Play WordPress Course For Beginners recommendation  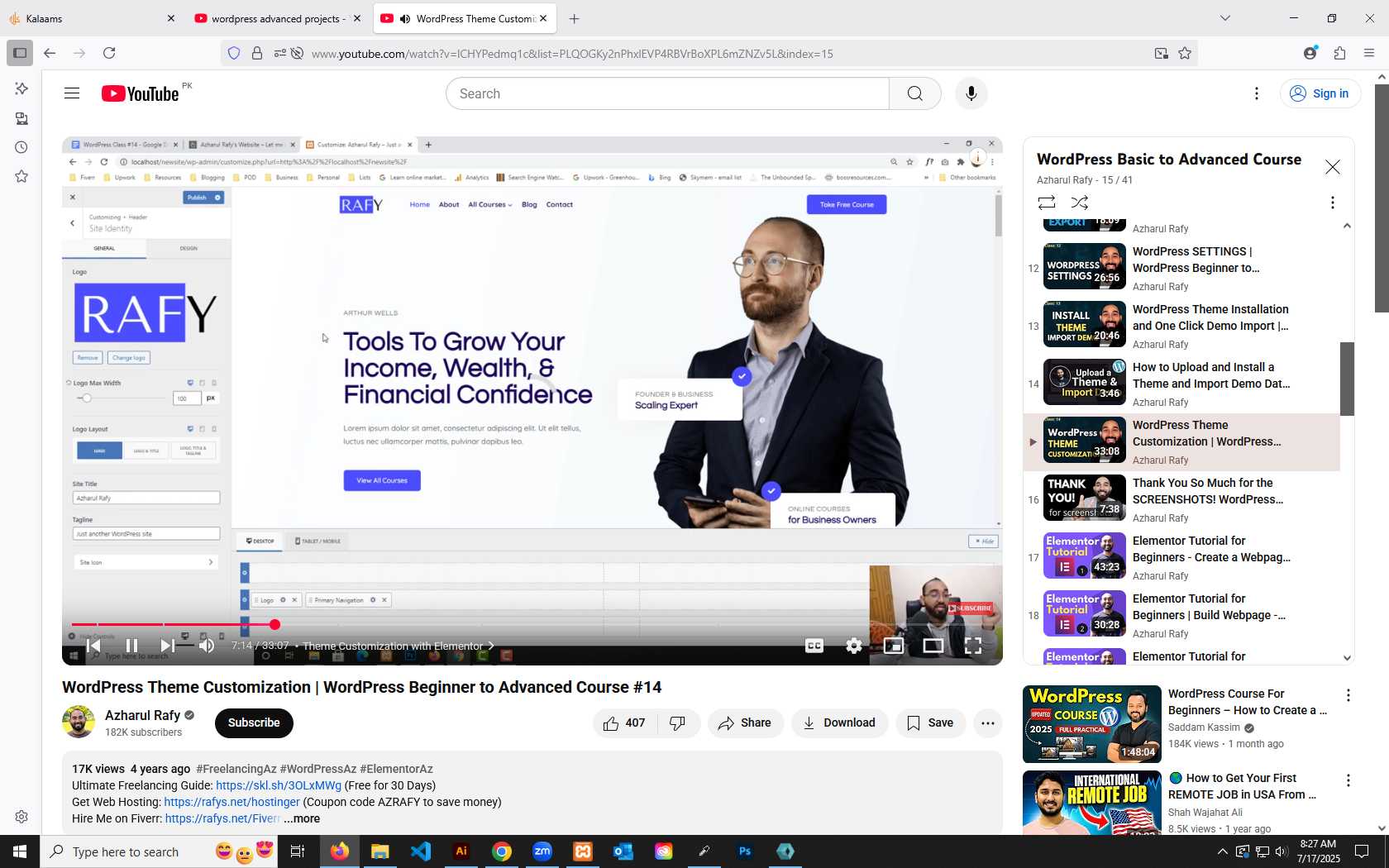click(x=1092, y=724)
